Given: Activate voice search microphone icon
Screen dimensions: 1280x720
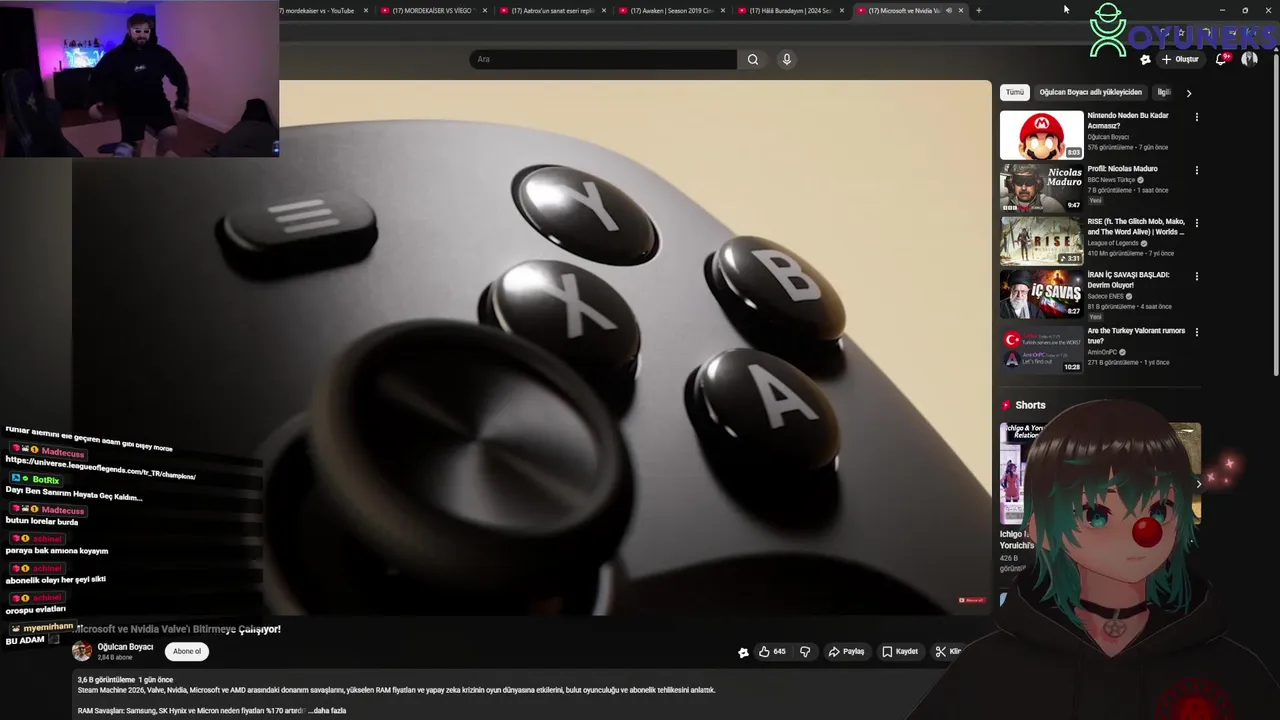Looking at the screenshot, I should click(787, 59).
